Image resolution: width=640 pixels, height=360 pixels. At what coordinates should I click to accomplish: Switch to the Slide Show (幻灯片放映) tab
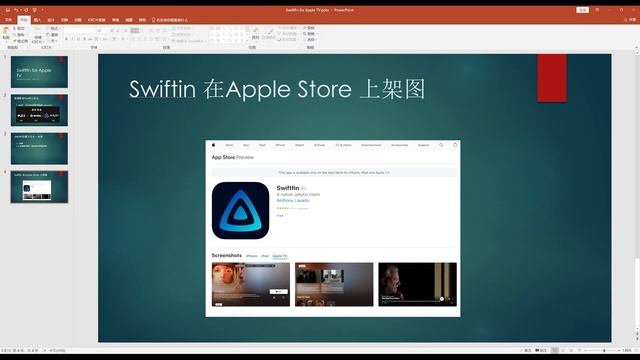tap(97, 20)
